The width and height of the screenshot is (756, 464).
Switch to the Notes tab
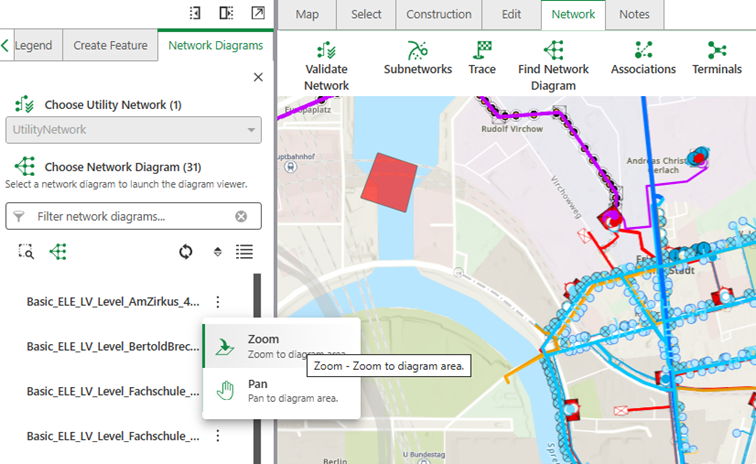(634, 14)
